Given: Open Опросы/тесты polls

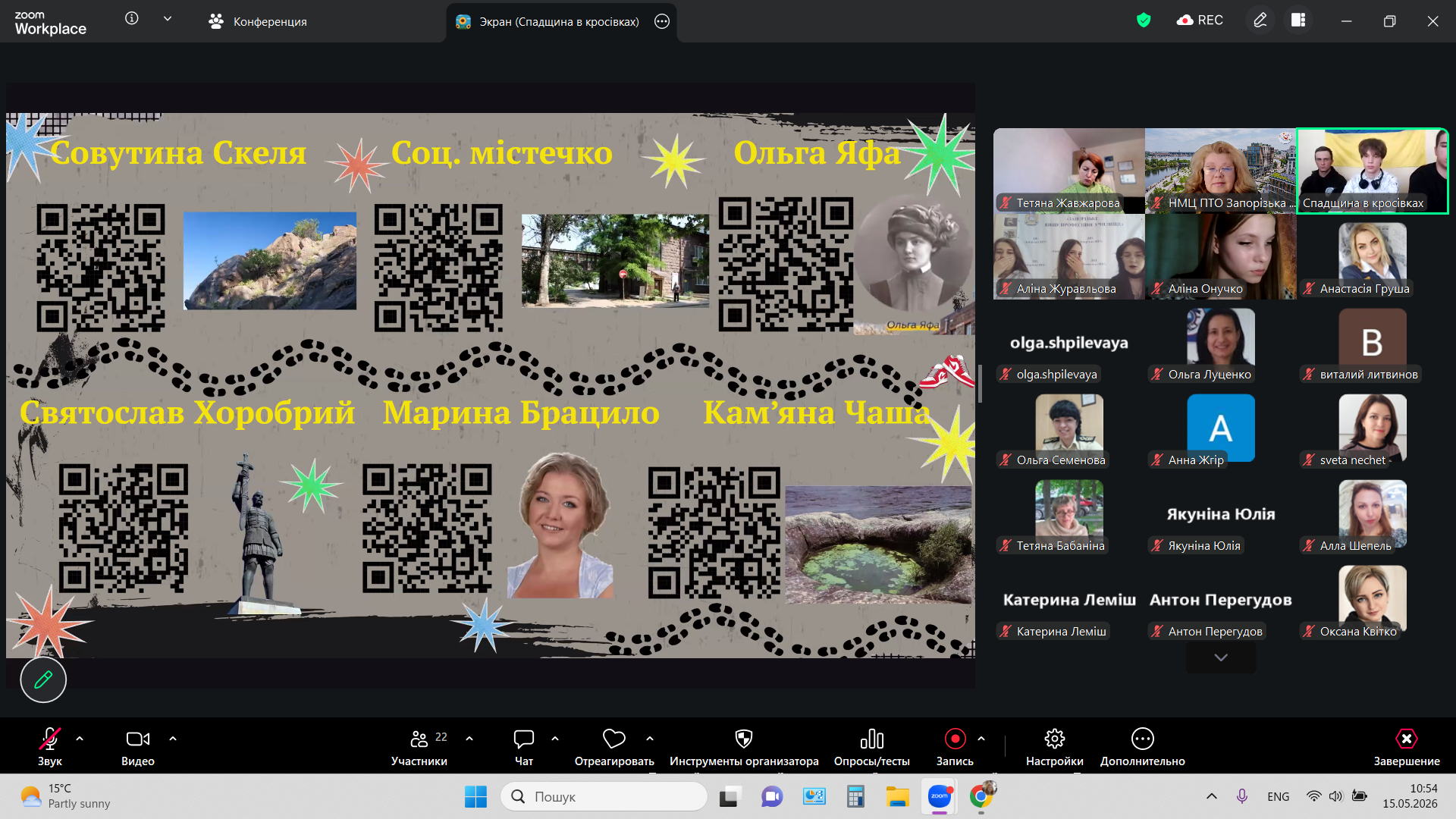Looking at the screenshot, I should [x=872, y=746].
